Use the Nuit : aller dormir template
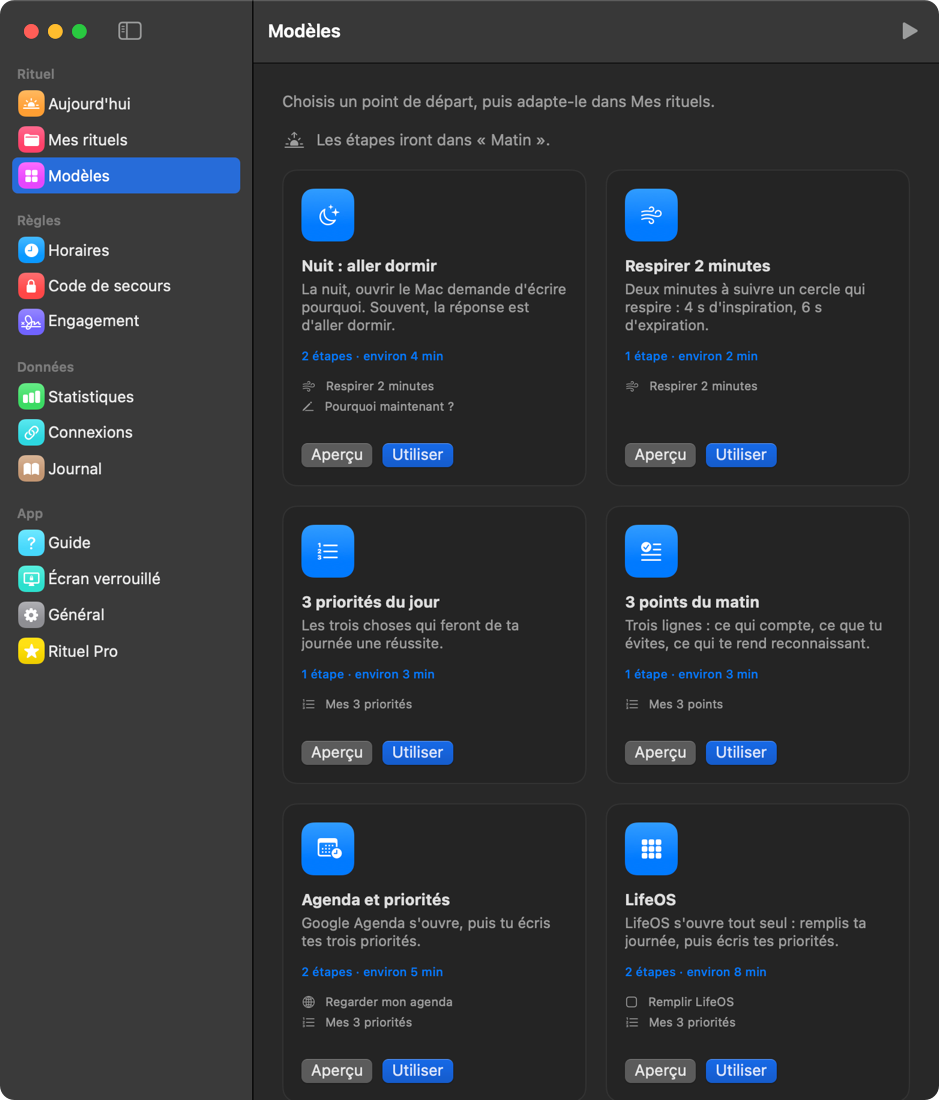939x1100 pixels. (417, 455)
